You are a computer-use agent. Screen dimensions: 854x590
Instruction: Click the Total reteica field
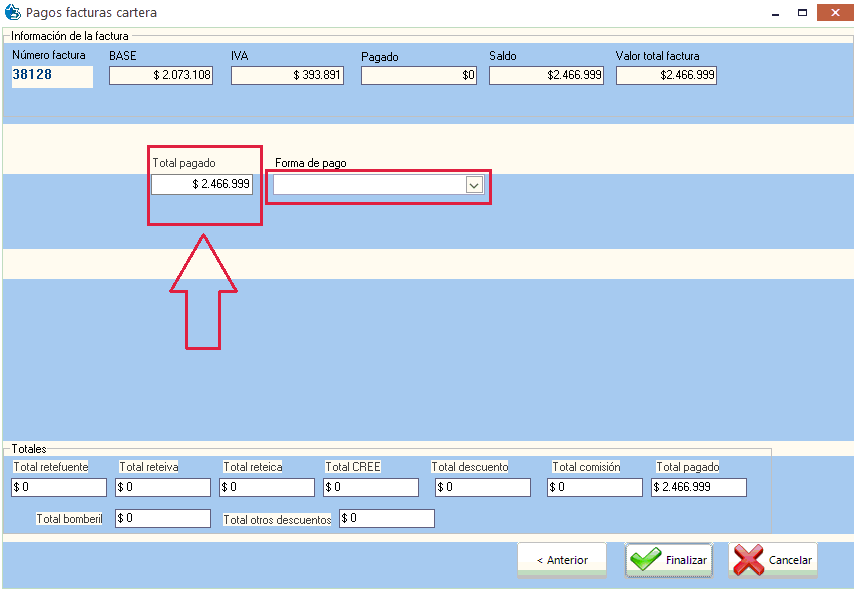267,487
